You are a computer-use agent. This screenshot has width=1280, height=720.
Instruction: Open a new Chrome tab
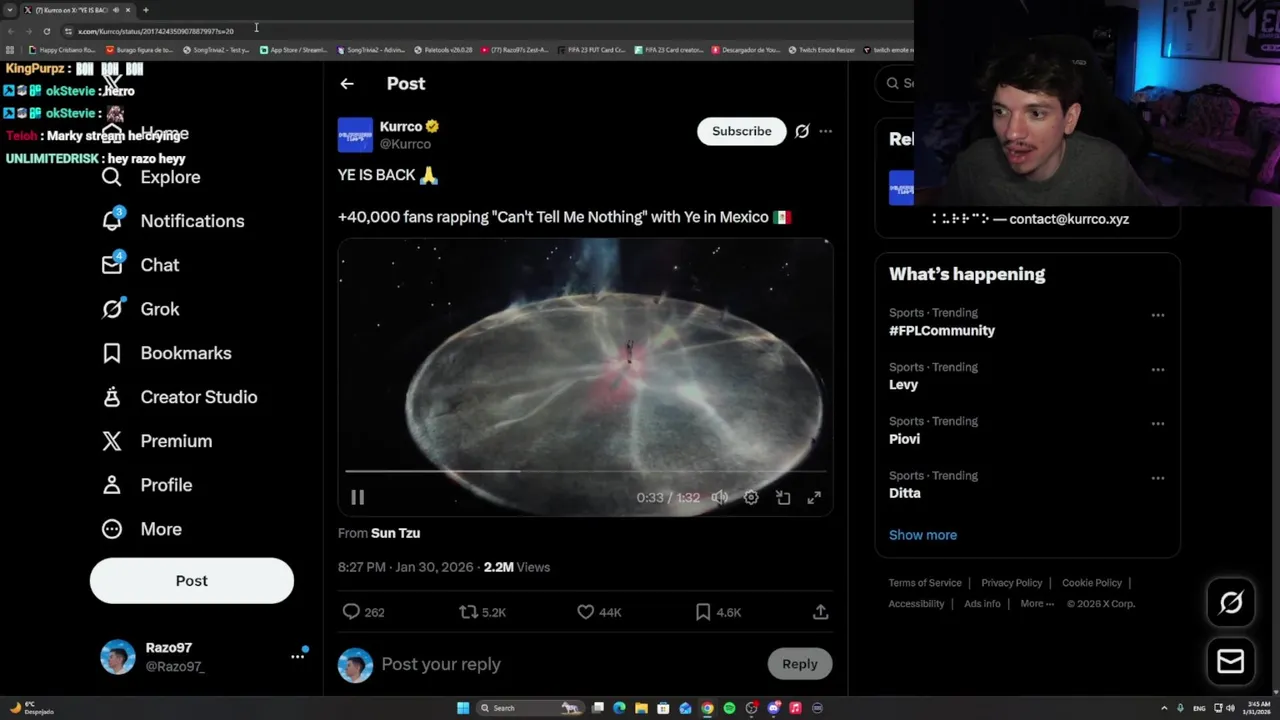(145, 10)
